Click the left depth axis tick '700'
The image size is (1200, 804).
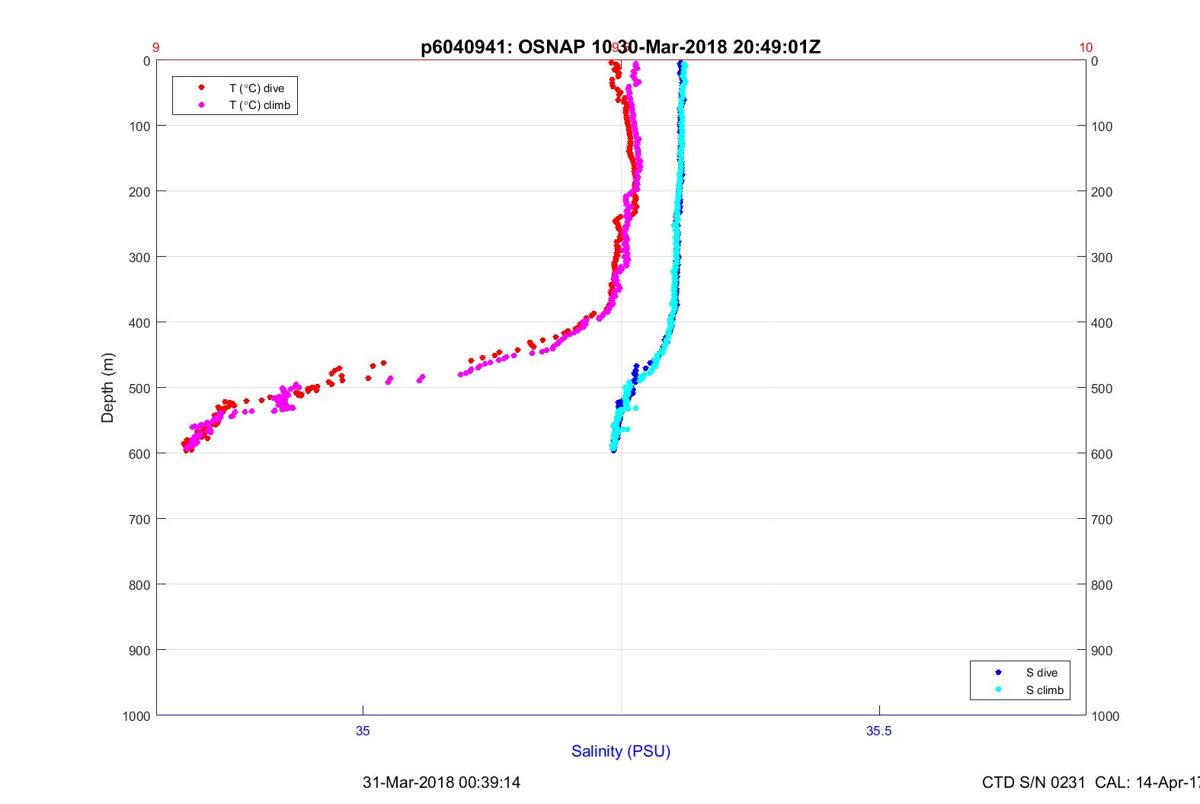(x=139, y=519)
